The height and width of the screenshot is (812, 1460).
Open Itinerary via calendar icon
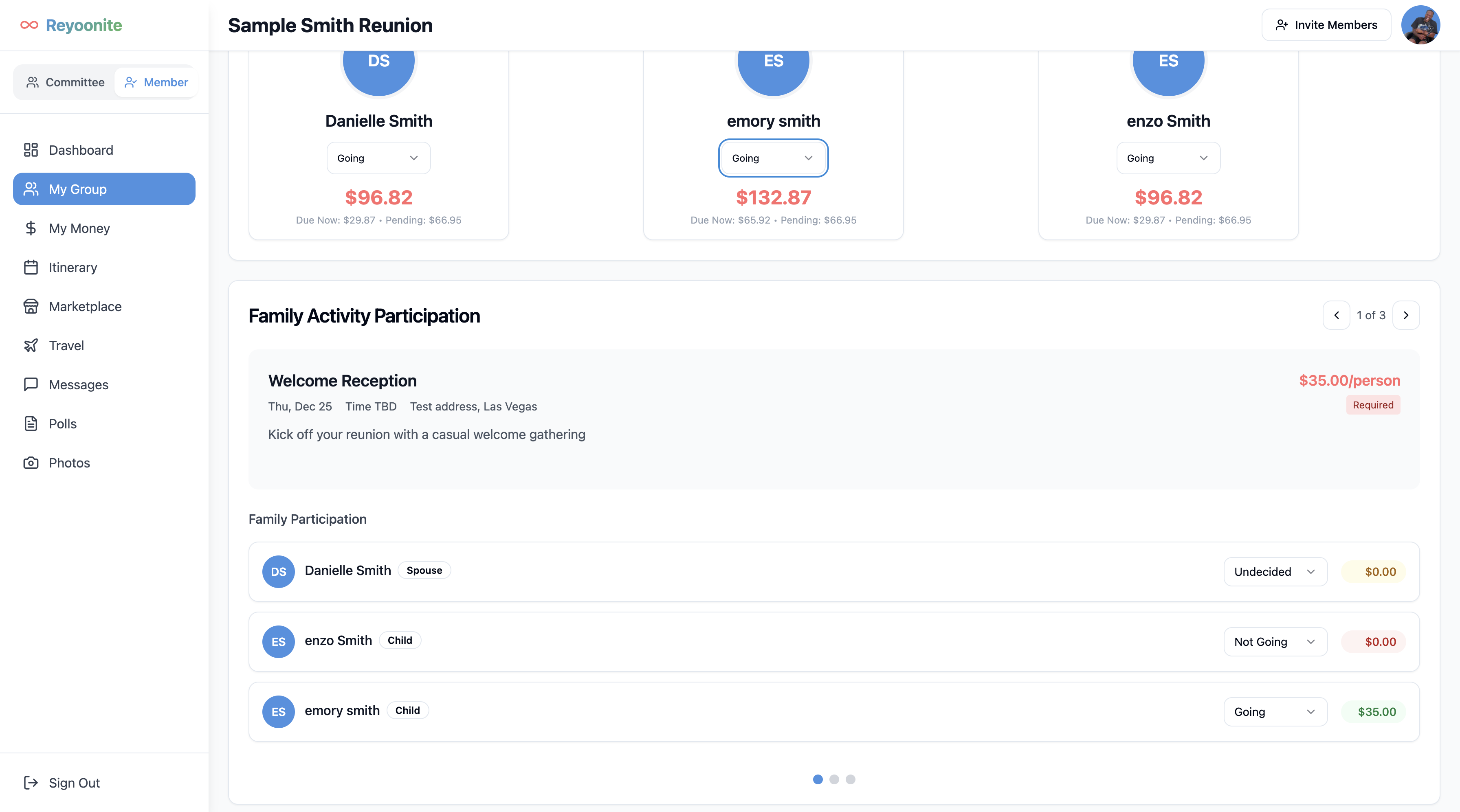(x=31, y=268)
